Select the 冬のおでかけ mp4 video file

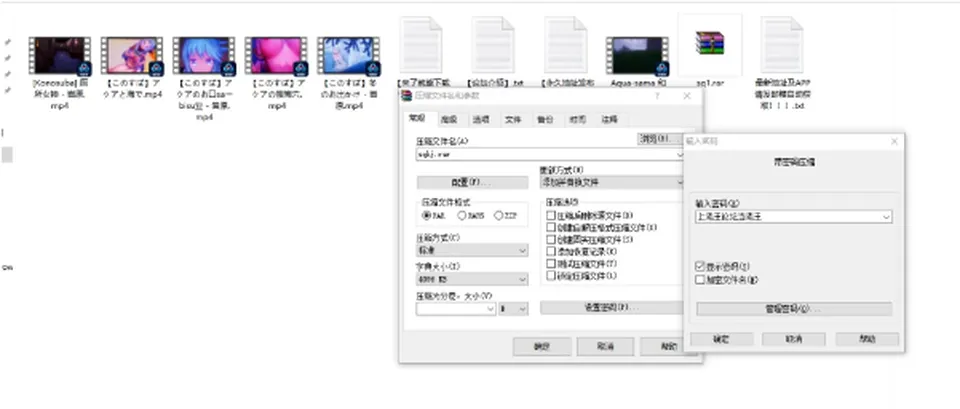pos(348,56)
